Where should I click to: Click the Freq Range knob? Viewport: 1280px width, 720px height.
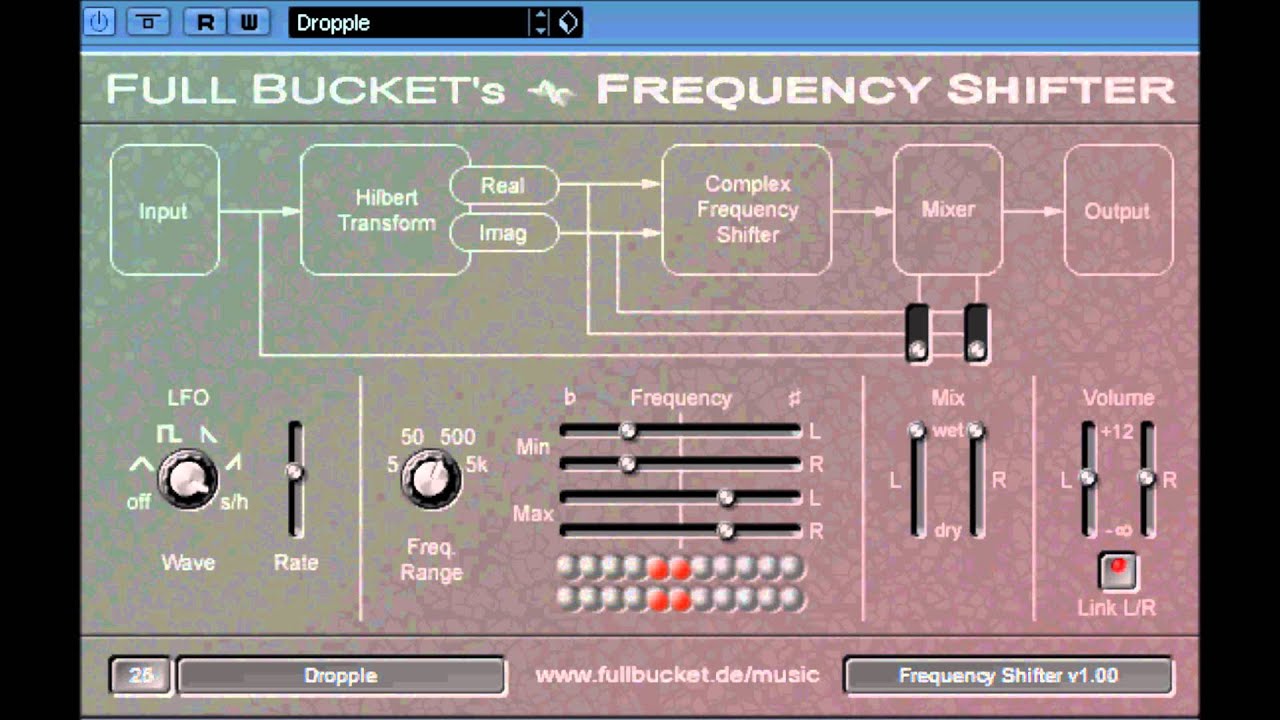coord(431,480)
